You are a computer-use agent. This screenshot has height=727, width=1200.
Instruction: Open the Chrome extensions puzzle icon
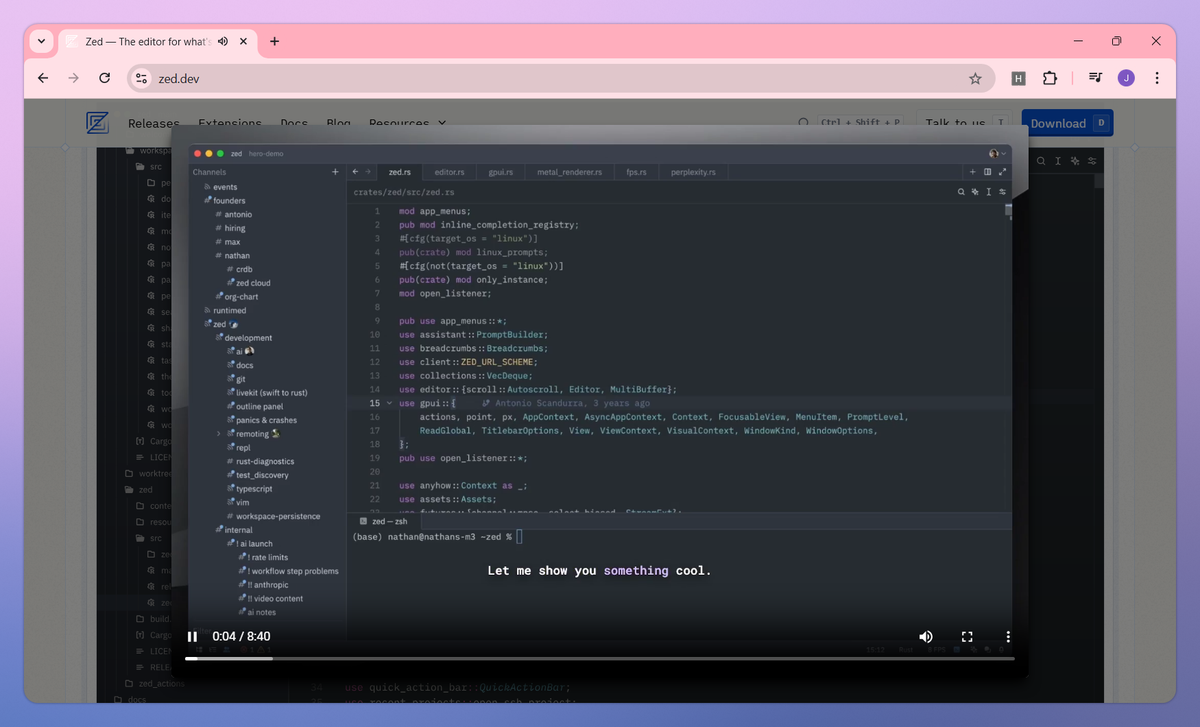click(1050, 78)
